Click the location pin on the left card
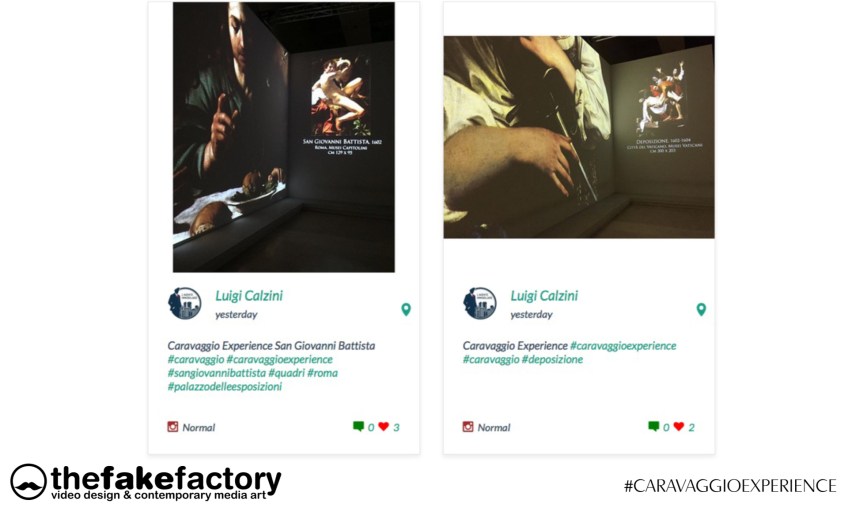The width and height of the screenshot is (848, 507). 406,310
